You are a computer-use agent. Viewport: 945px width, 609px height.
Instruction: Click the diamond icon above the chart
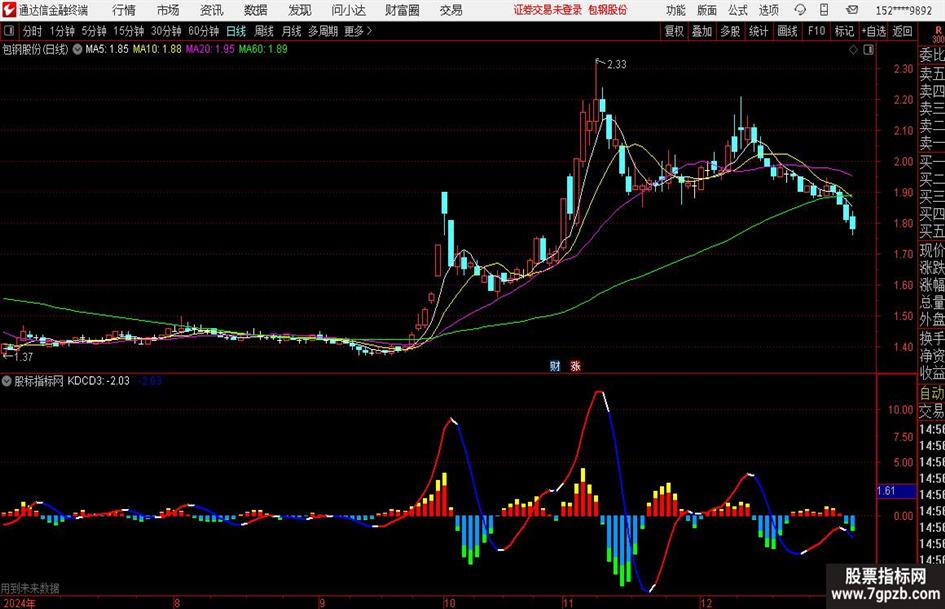(853, 49)
